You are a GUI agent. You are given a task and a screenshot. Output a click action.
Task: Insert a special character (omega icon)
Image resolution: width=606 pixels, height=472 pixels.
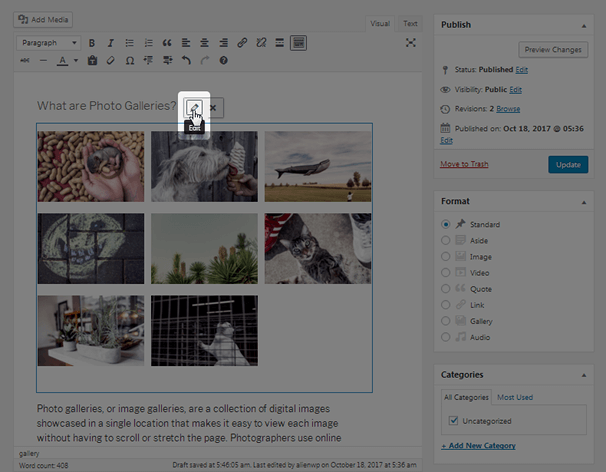(x=130, y=61)
